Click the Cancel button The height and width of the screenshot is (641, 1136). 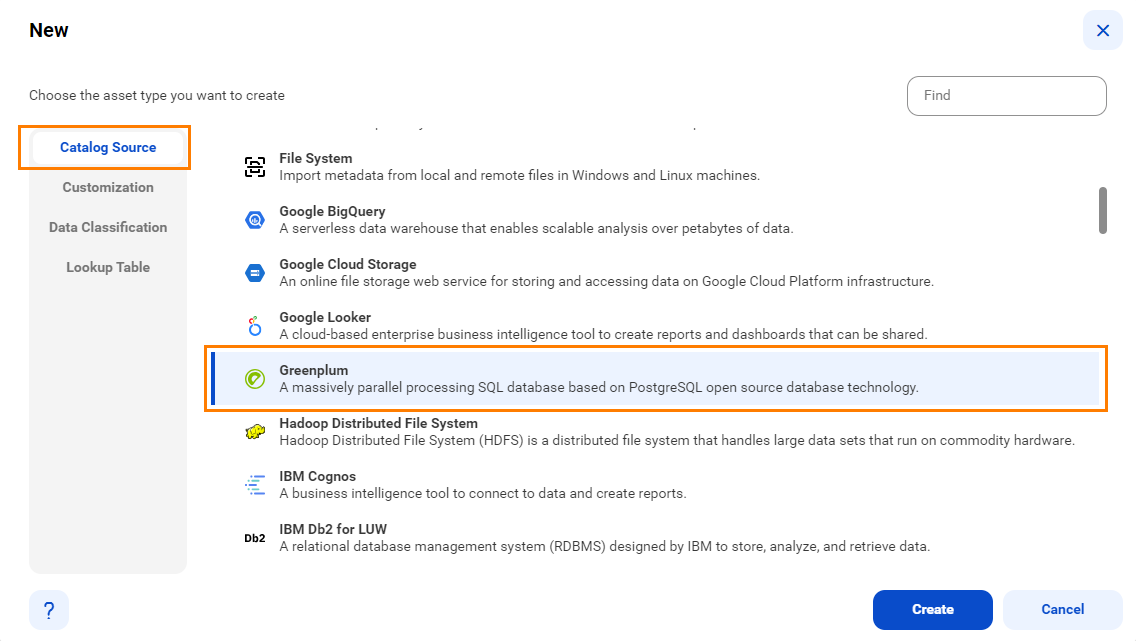point(1063,610)
